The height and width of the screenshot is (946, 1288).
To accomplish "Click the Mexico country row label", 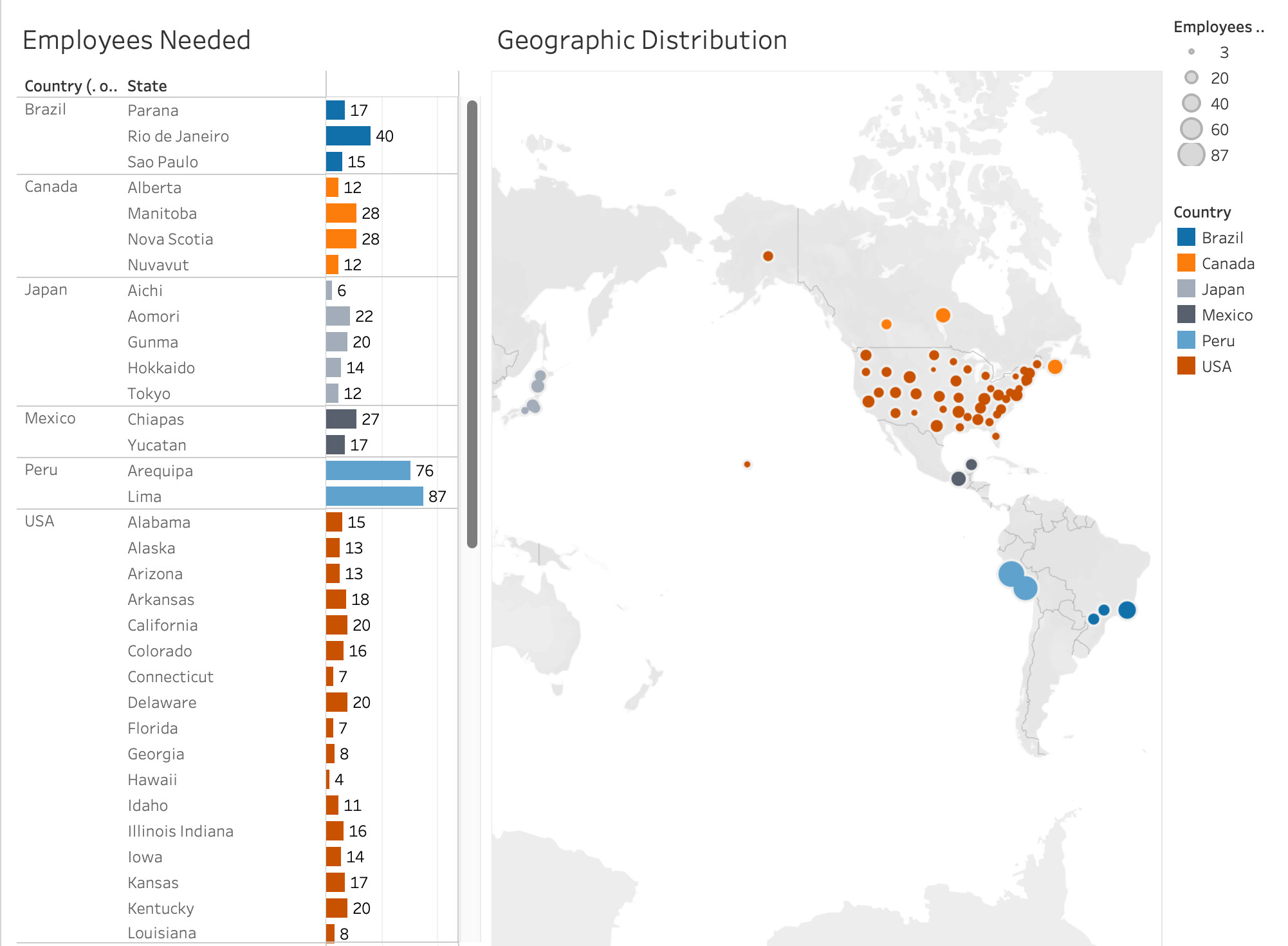I will (50, 418).
